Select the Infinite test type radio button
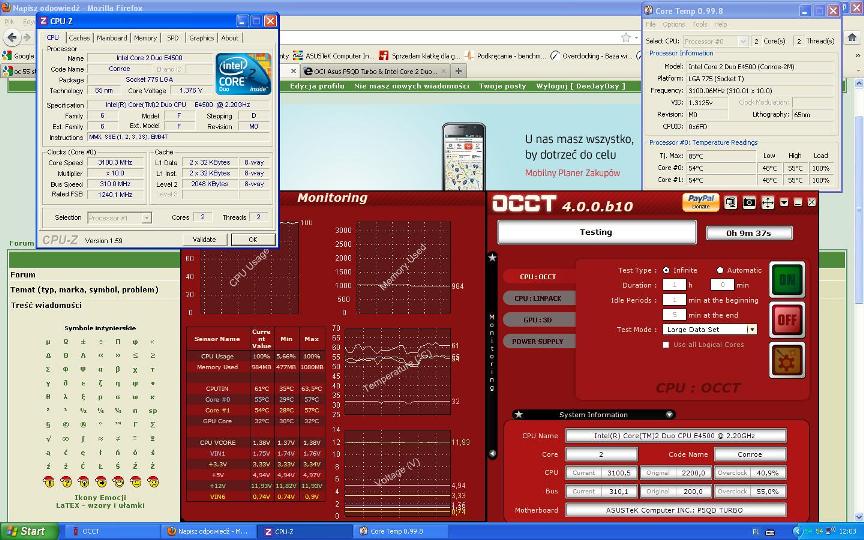864x540 pixels. [x=666, y=270]
